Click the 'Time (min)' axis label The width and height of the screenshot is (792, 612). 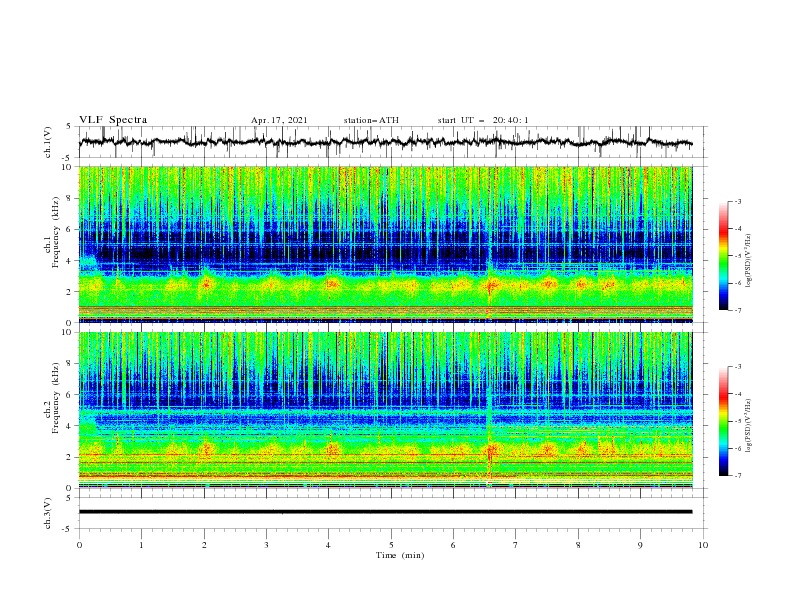click(x=400, y=555)
